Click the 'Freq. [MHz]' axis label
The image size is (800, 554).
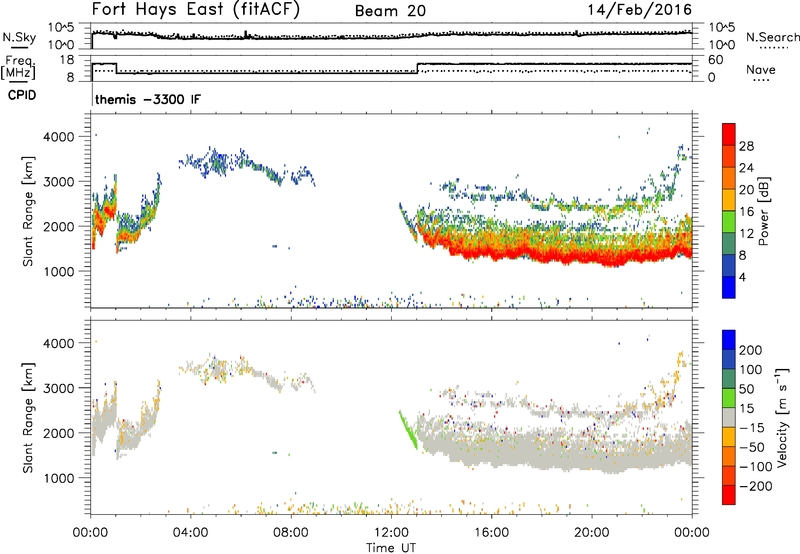18,67
